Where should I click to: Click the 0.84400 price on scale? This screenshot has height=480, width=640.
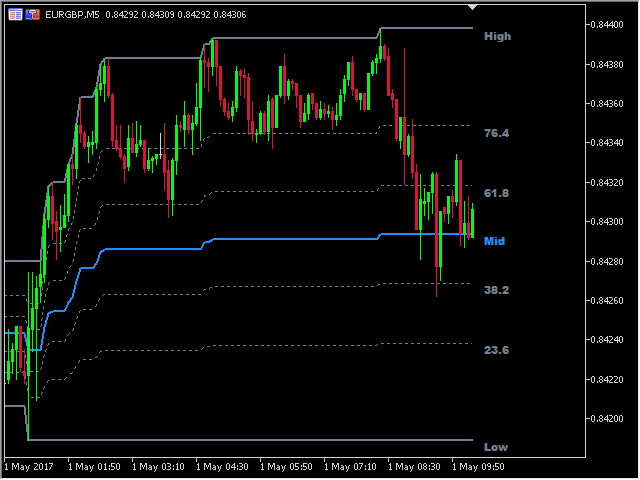tap(607, 25)
